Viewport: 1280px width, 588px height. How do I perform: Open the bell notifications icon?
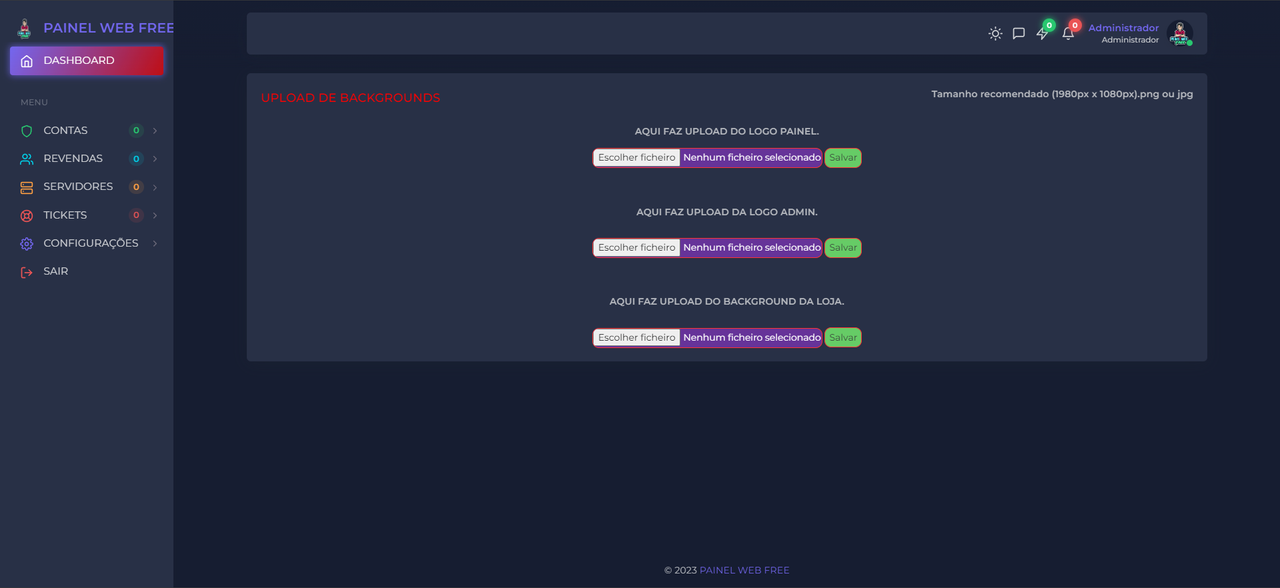(x=1068, y=33)
